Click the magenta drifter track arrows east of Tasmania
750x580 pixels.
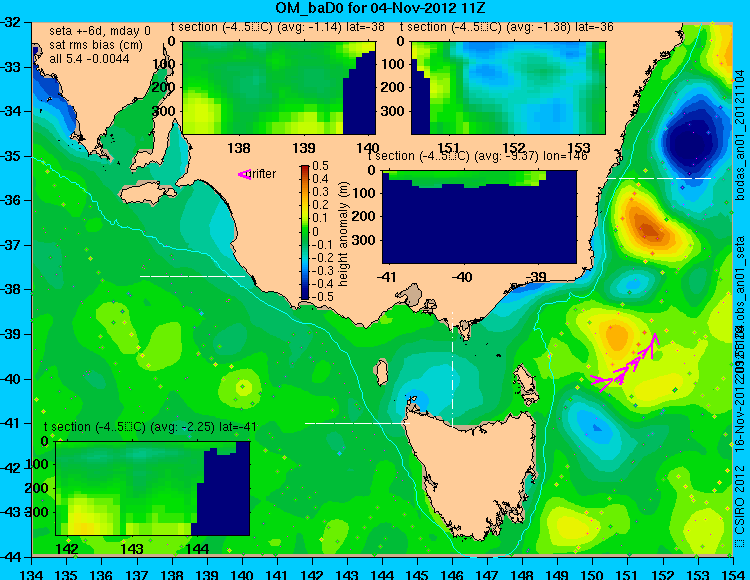625,363
